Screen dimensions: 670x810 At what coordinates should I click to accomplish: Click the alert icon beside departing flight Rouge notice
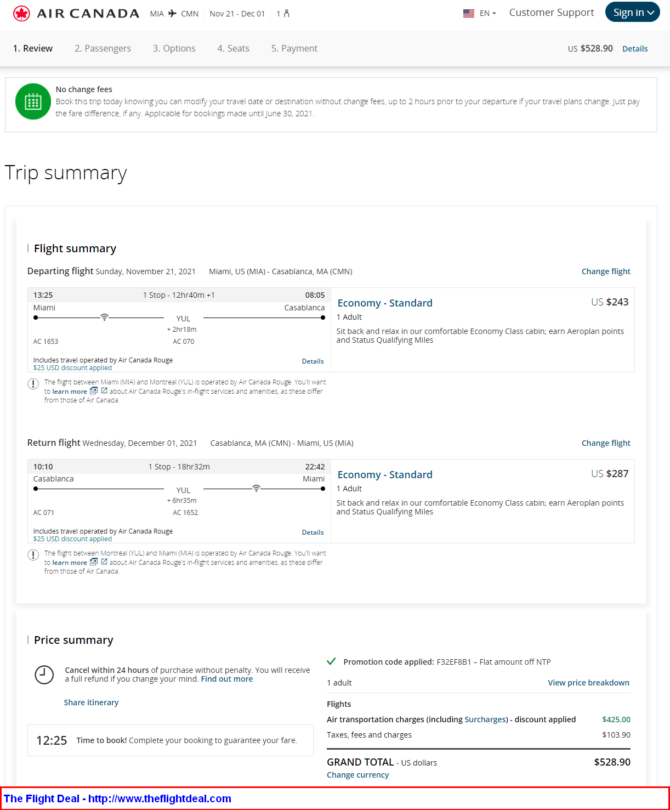33,384
